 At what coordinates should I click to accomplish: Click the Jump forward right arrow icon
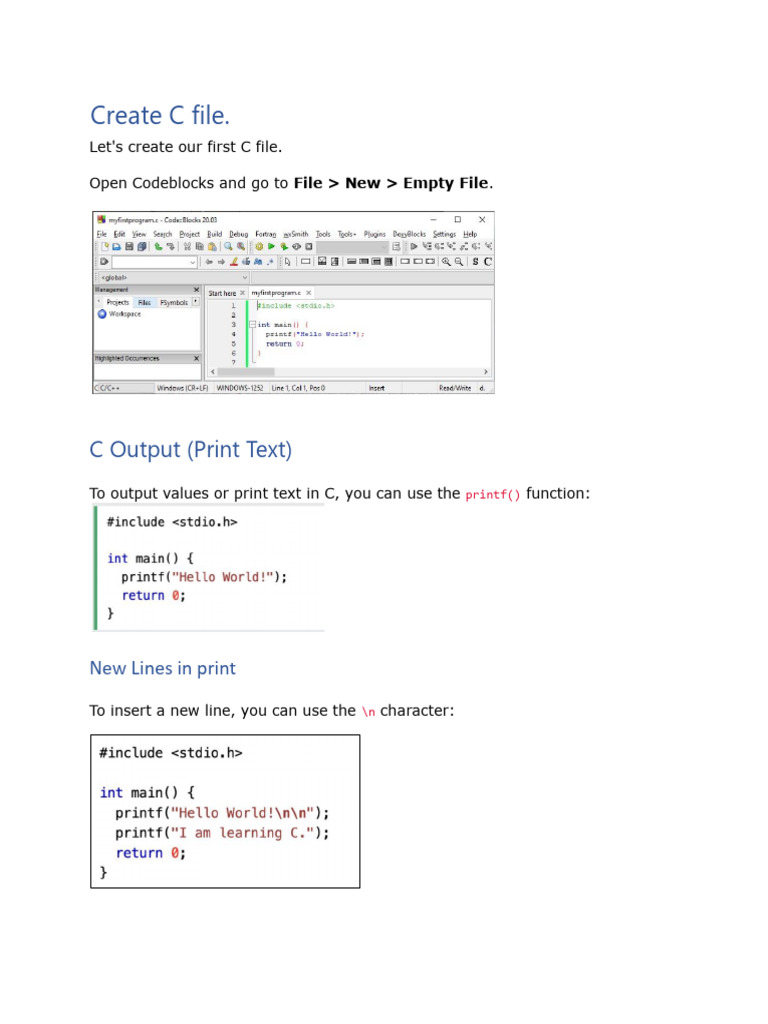pyautogui.click(x=221, y=262)
